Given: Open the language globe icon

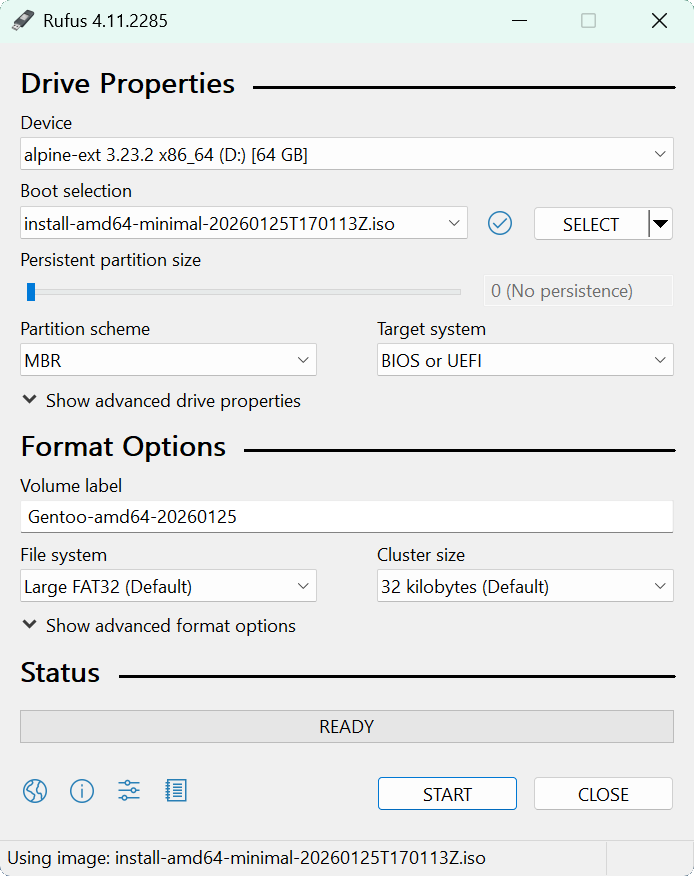Looking at the screenshot, I should point(35,792).
